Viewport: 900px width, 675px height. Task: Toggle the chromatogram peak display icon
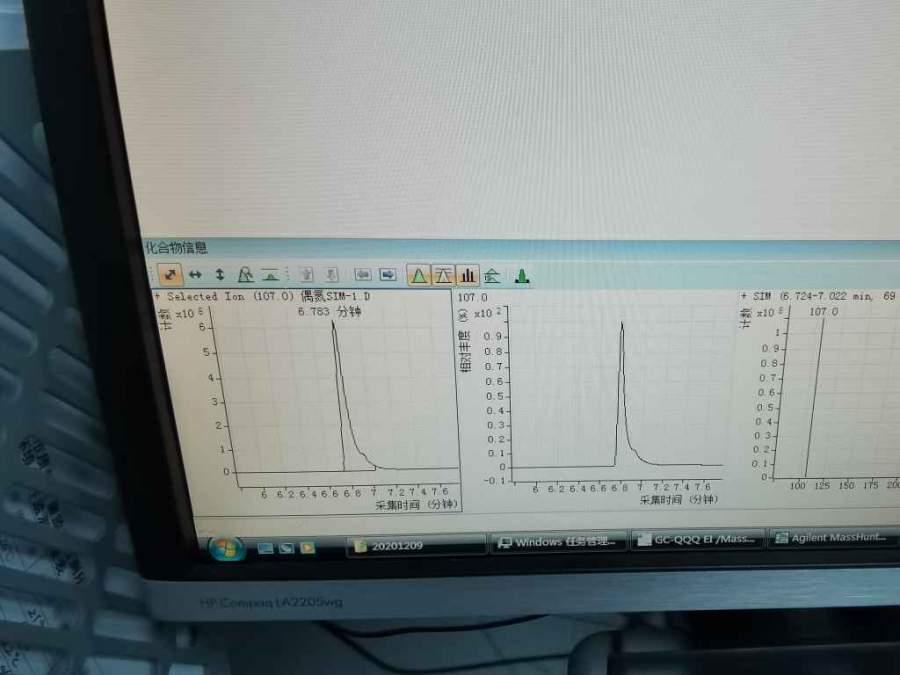click(419, 275)
